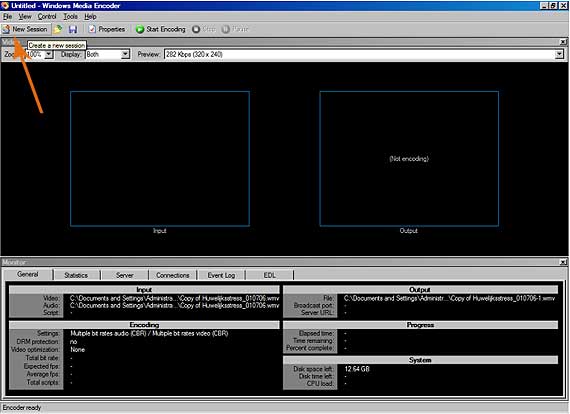Click the Input video preview pane

[x=160, y=159]
